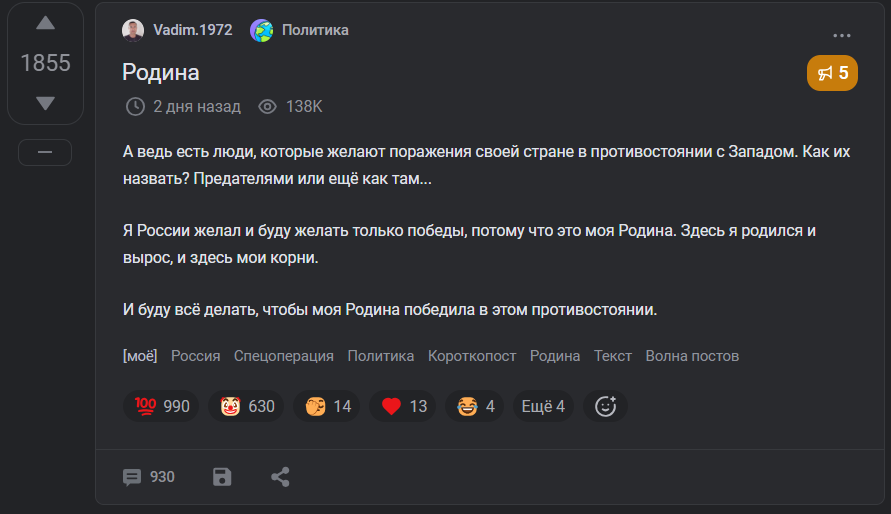Filter by the Спецоперация tag
891x514 pixels.
[x=284, y=356]
